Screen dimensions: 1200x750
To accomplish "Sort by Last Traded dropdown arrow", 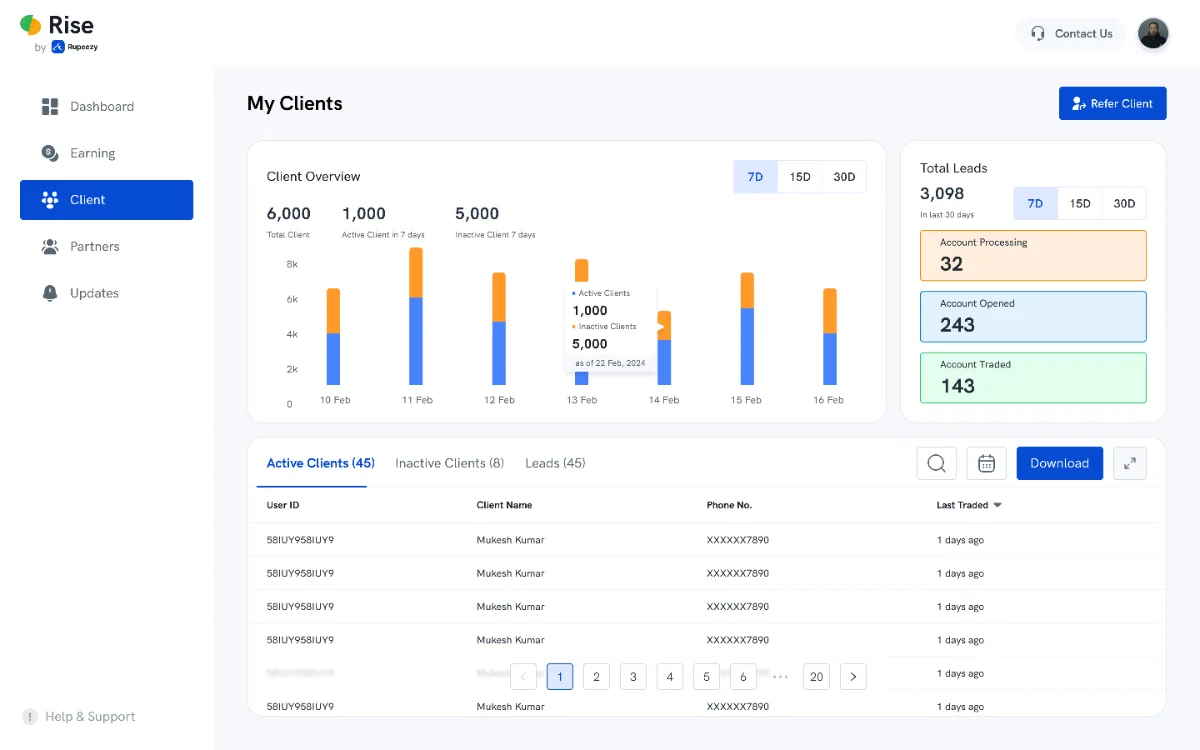I will [x=997, y=505].
